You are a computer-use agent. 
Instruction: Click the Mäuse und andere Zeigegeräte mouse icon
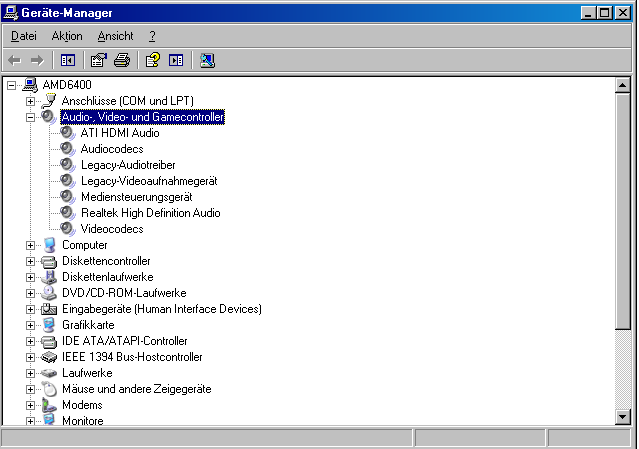(49, 389)
